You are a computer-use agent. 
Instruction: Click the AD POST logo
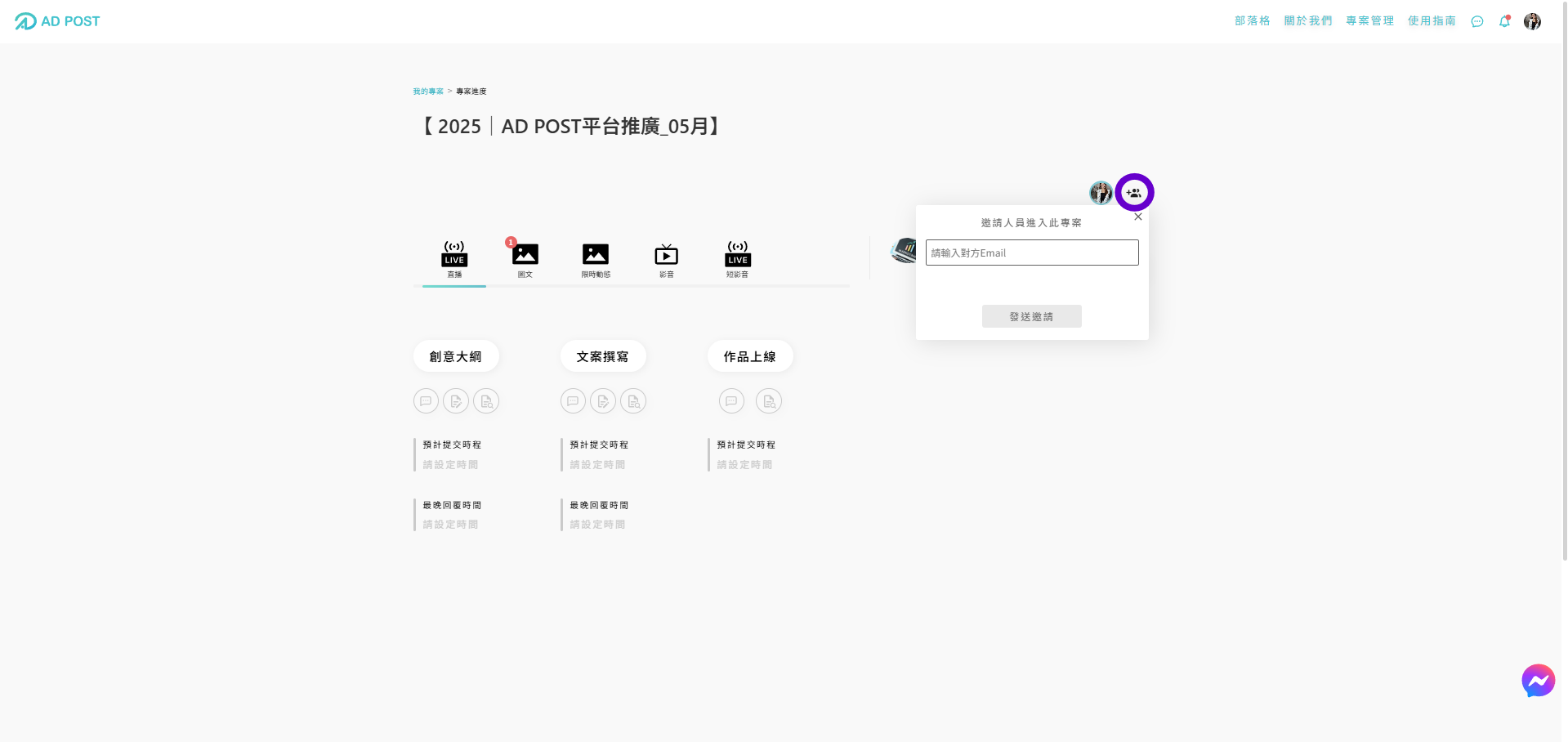click(x=56, y=21)
